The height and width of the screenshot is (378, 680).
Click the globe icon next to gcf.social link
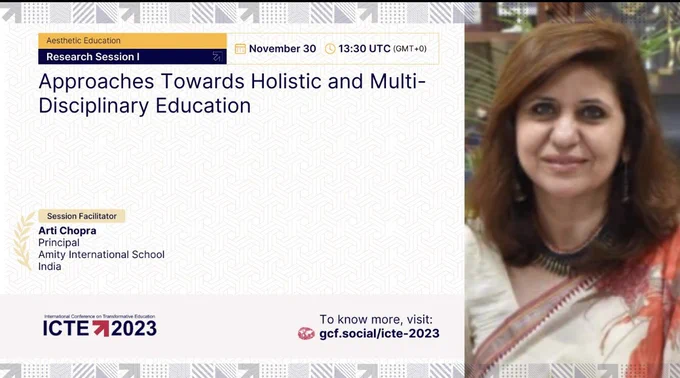[306, 333]
